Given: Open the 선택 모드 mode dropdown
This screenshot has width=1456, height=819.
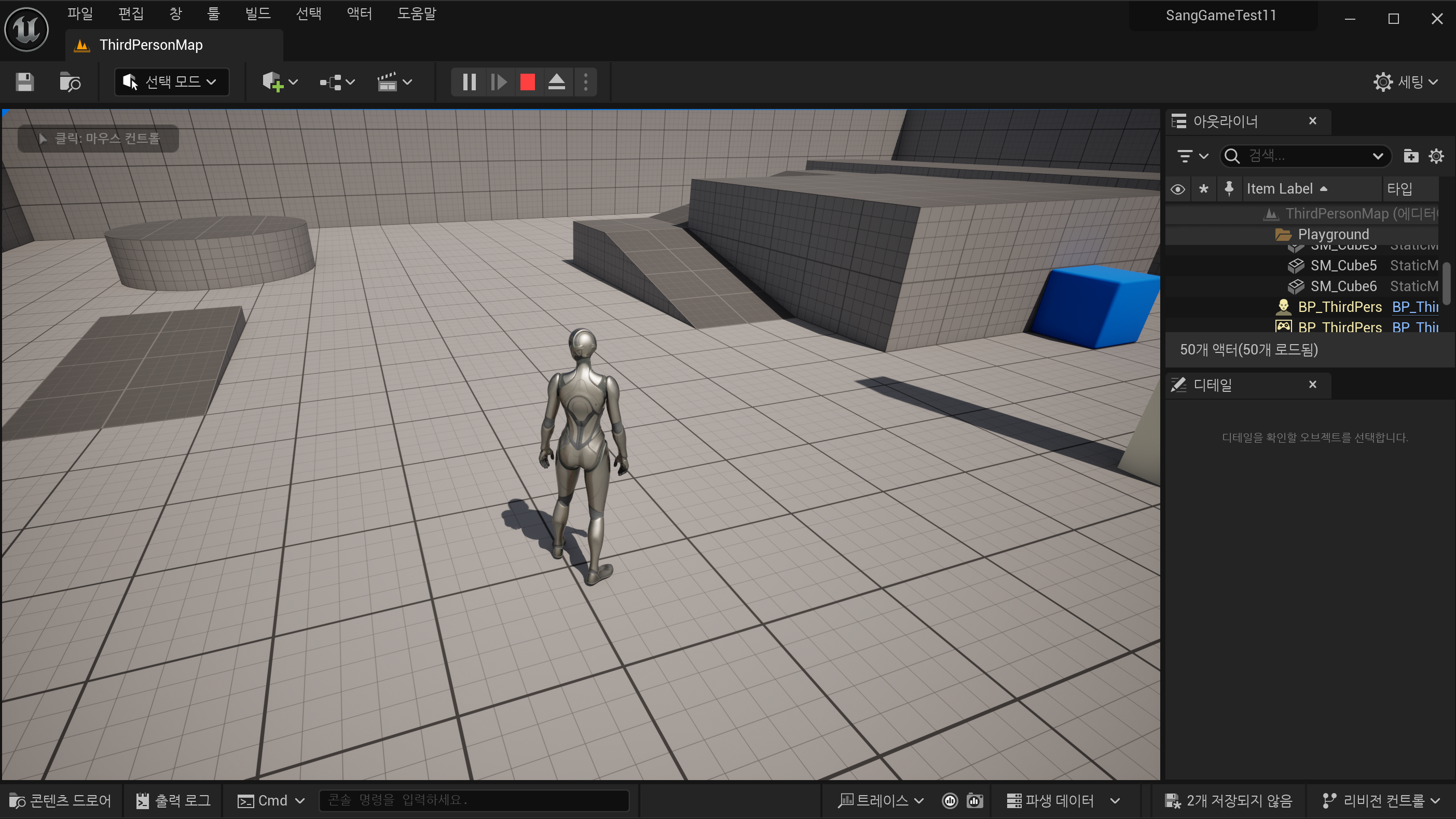Looking at the screenshot, I should 171,82.
